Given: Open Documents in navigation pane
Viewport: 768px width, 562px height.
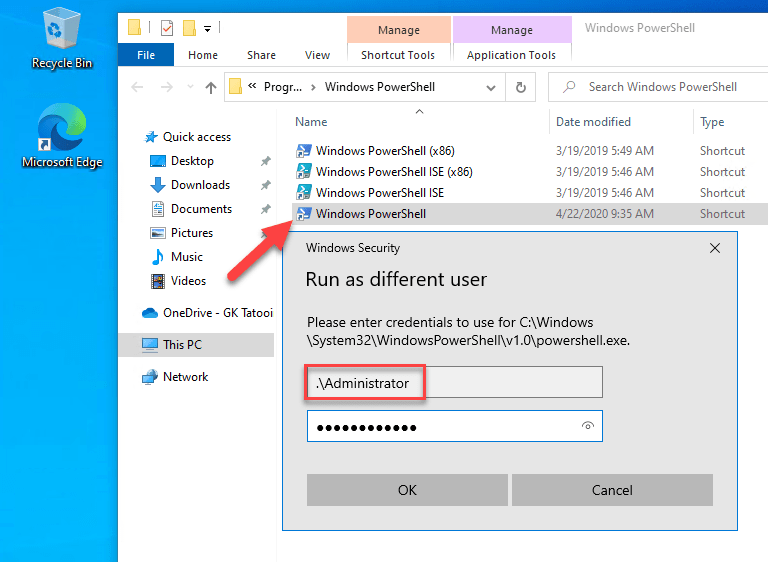Looking at the screenshot, I should 201,209.
